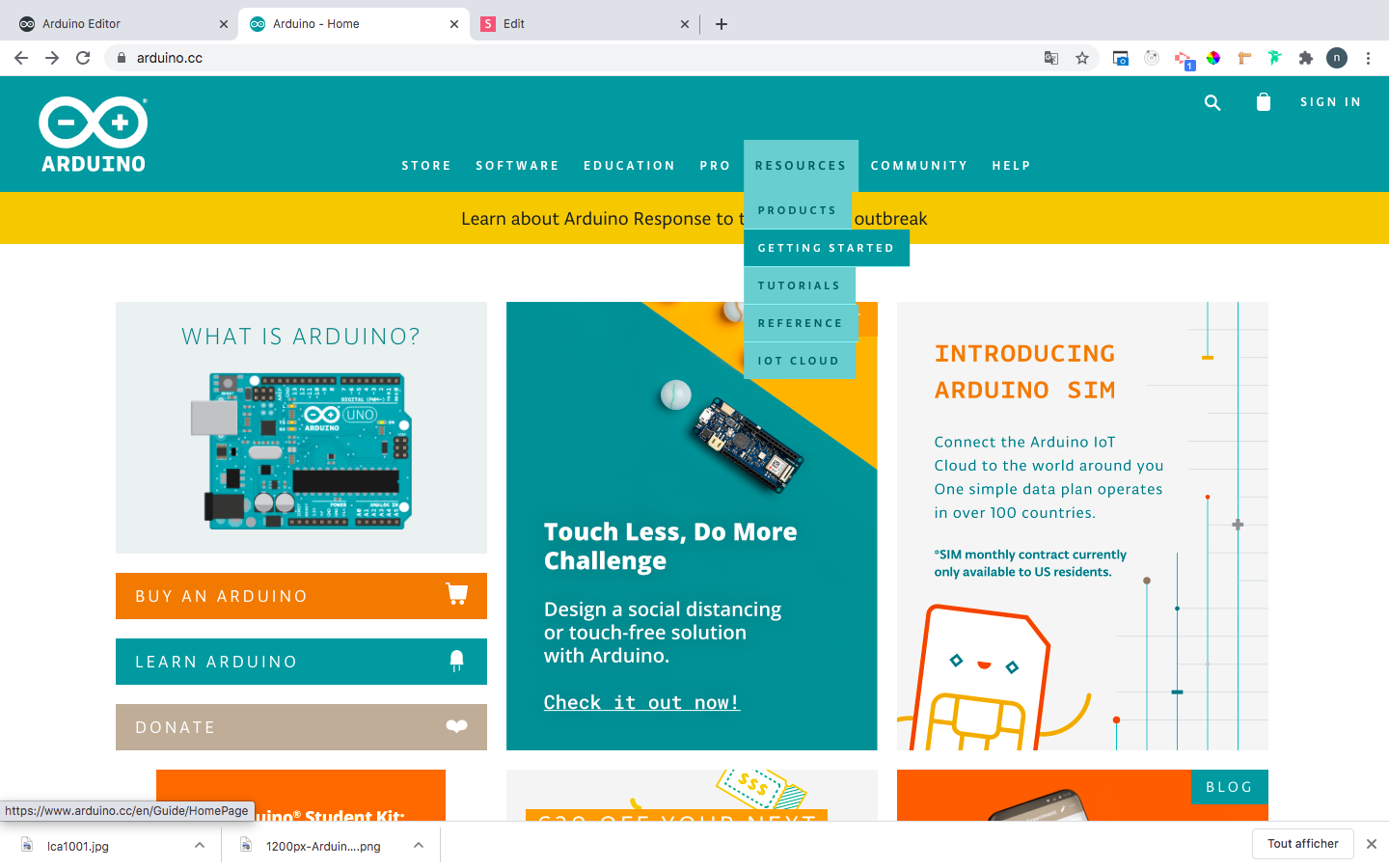1389x868 pixels.
Task: Open the EDUCATION menu
Action: [x=629, y=166]
